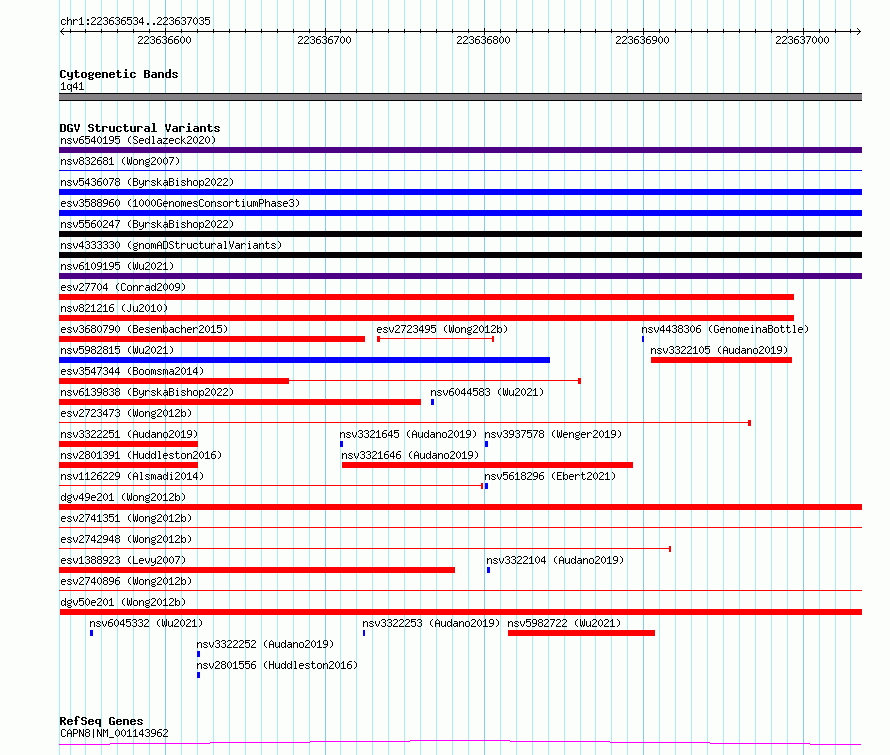Click the nsv3321646 (Audano2019) label

pos(410,455)
